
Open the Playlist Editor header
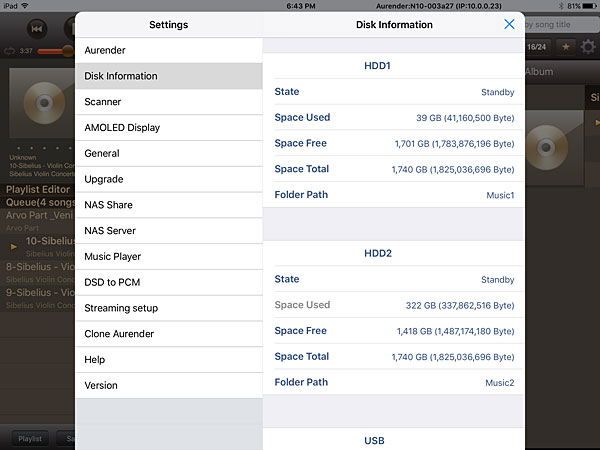(38, 189)
